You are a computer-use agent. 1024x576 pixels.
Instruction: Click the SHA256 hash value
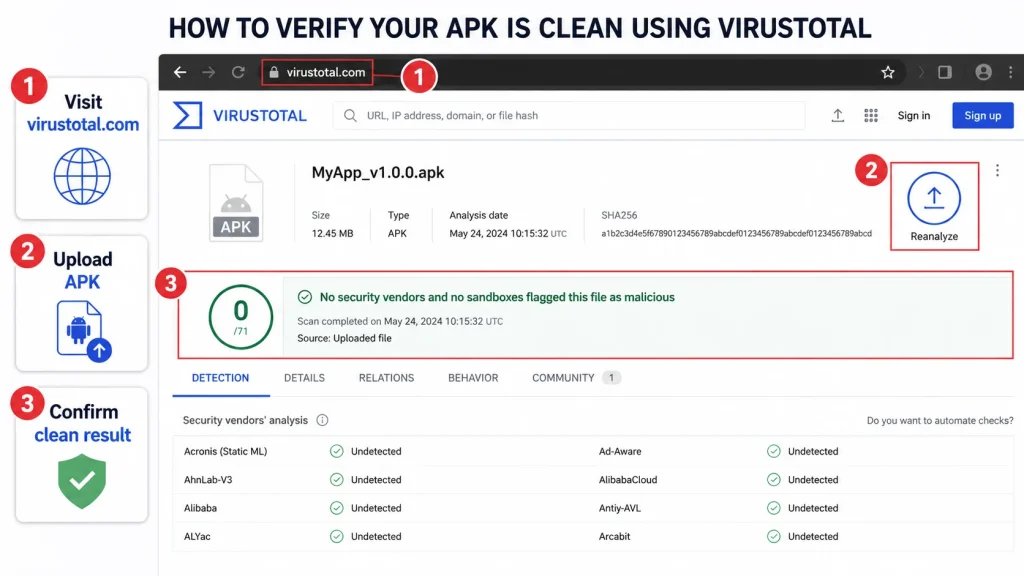pyautogui.click(x=736, y=233)
